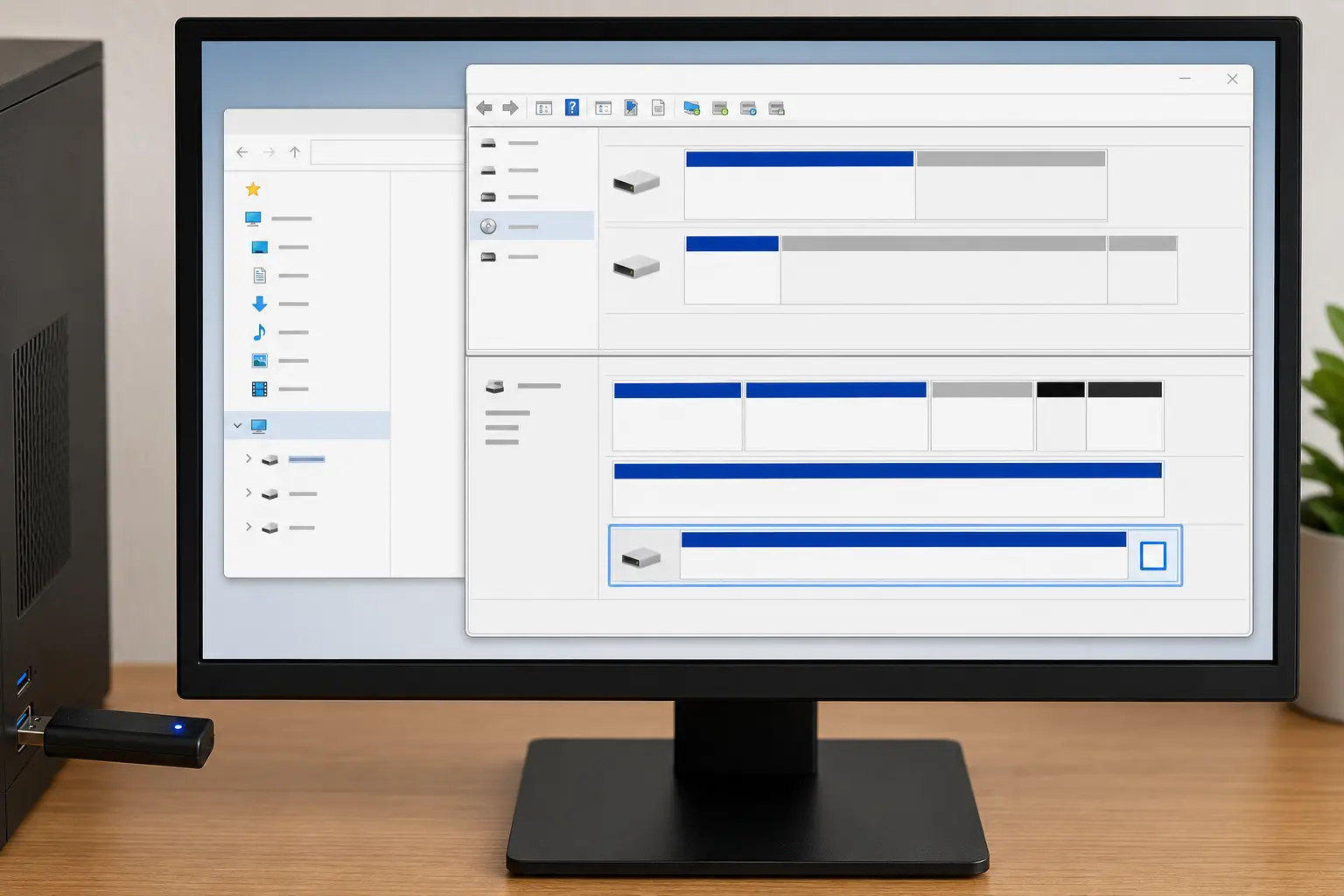1344x896 pixels.
Task: Select the second disk's small blue partition
Action: click(x=732, y=269)
